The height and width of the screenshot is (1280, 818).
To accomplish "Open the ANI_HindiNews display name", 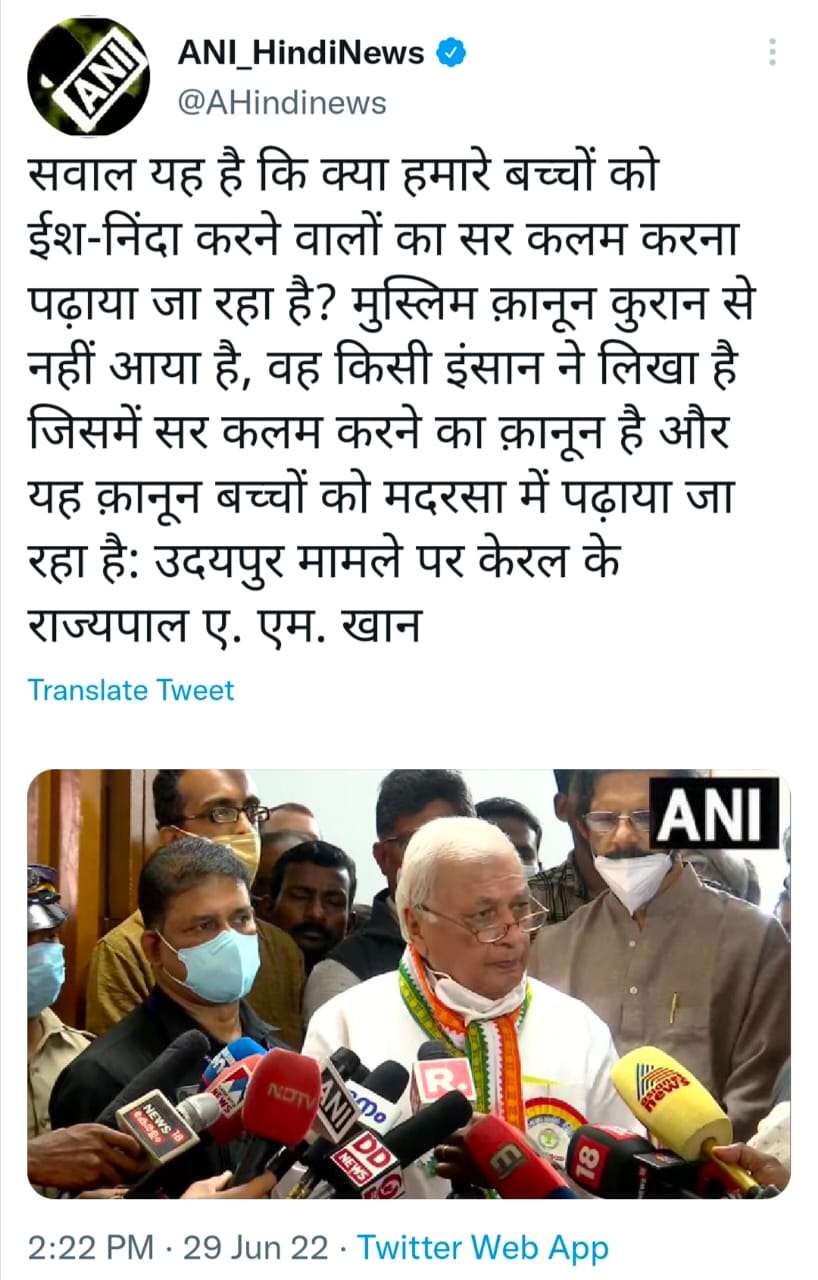I will click(x=301, y=53).
